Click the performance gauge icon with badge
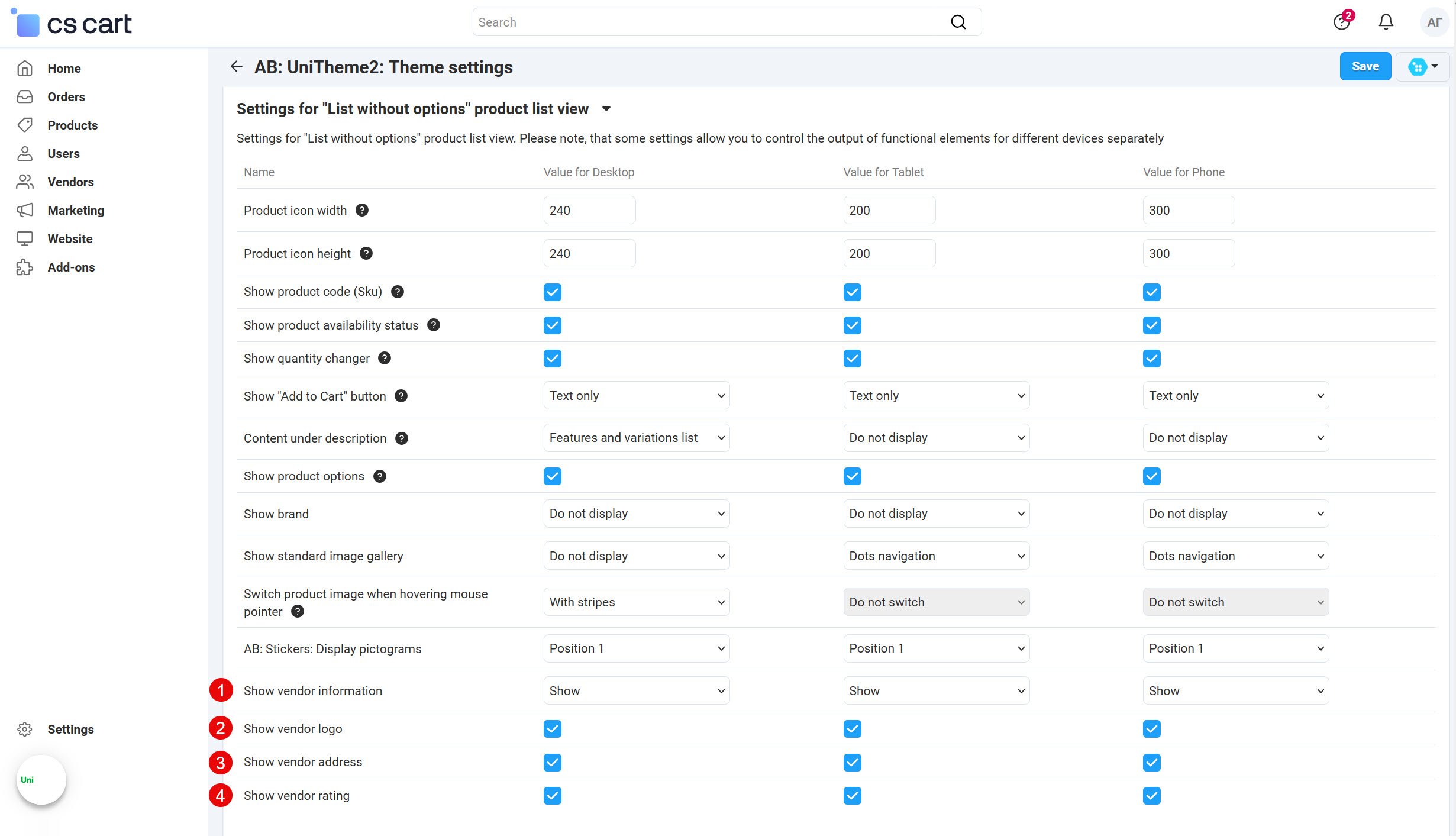The width and height of the screenshot is (1456, 836). tap(1341, 21)
